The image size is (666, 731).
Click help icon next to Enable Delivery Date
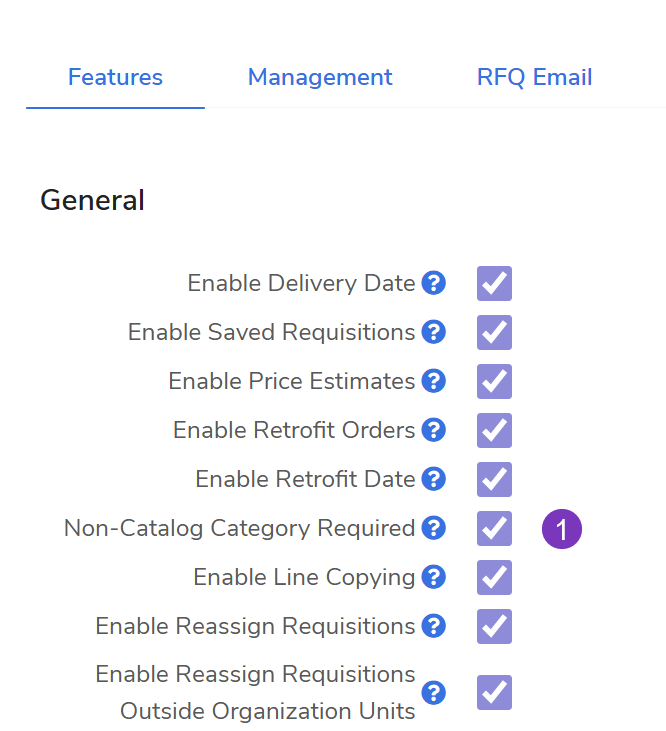433,283
